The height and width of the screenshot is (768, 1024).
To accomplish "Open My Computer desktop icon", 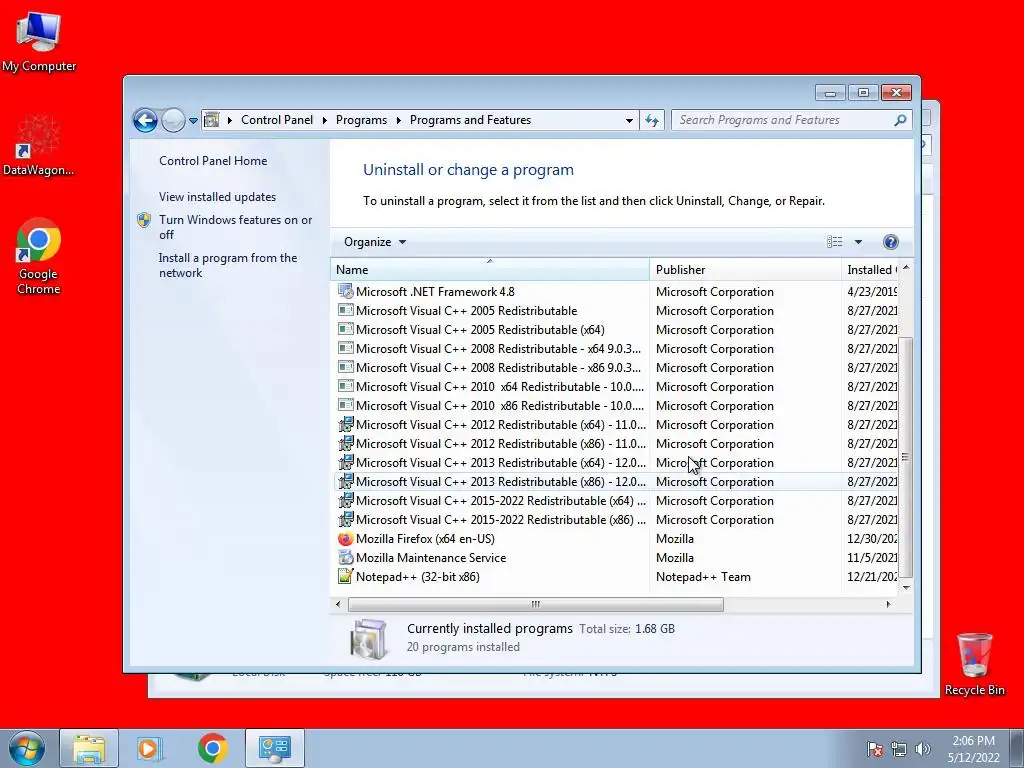I will tap(39, 41).
